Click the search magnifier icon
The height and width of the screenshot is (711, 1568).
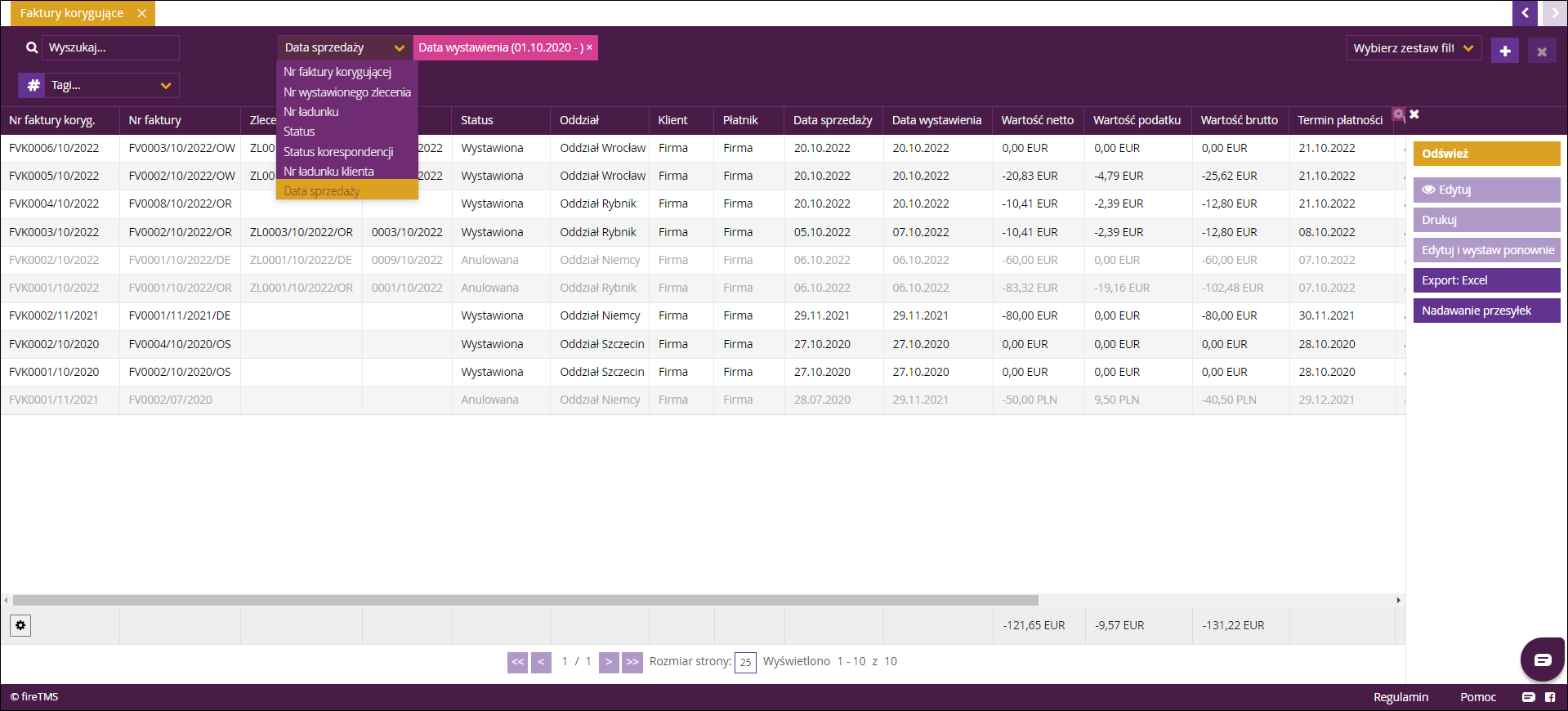32,47
